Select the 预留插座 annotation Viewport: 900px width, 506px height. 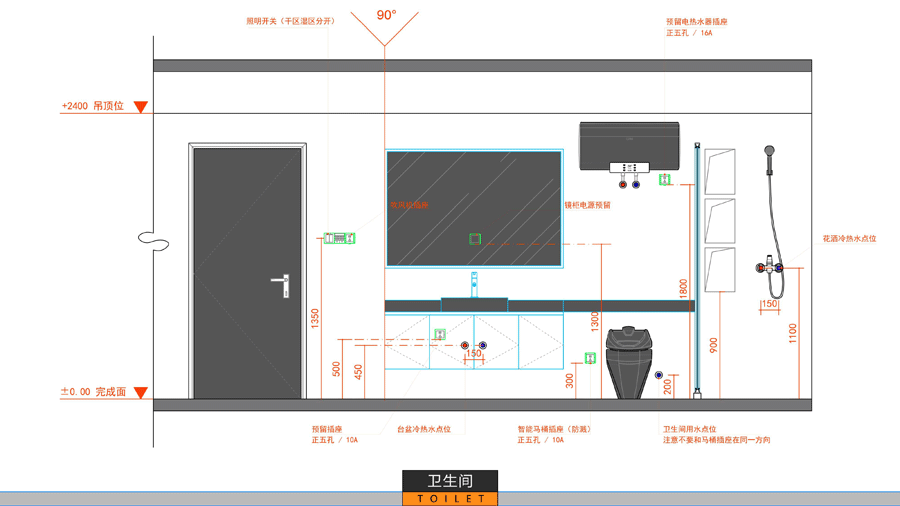[x=327, y=429]
